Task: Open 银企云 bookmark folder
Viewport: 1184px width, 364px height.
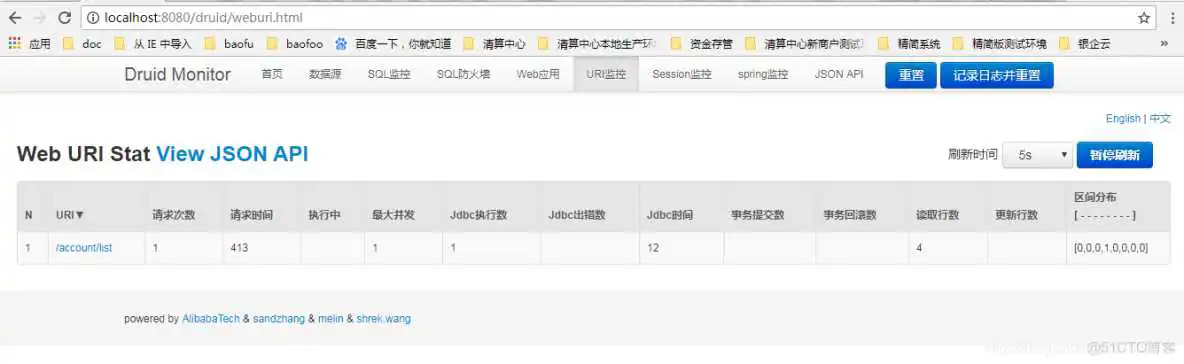Action: point(1085,44)
